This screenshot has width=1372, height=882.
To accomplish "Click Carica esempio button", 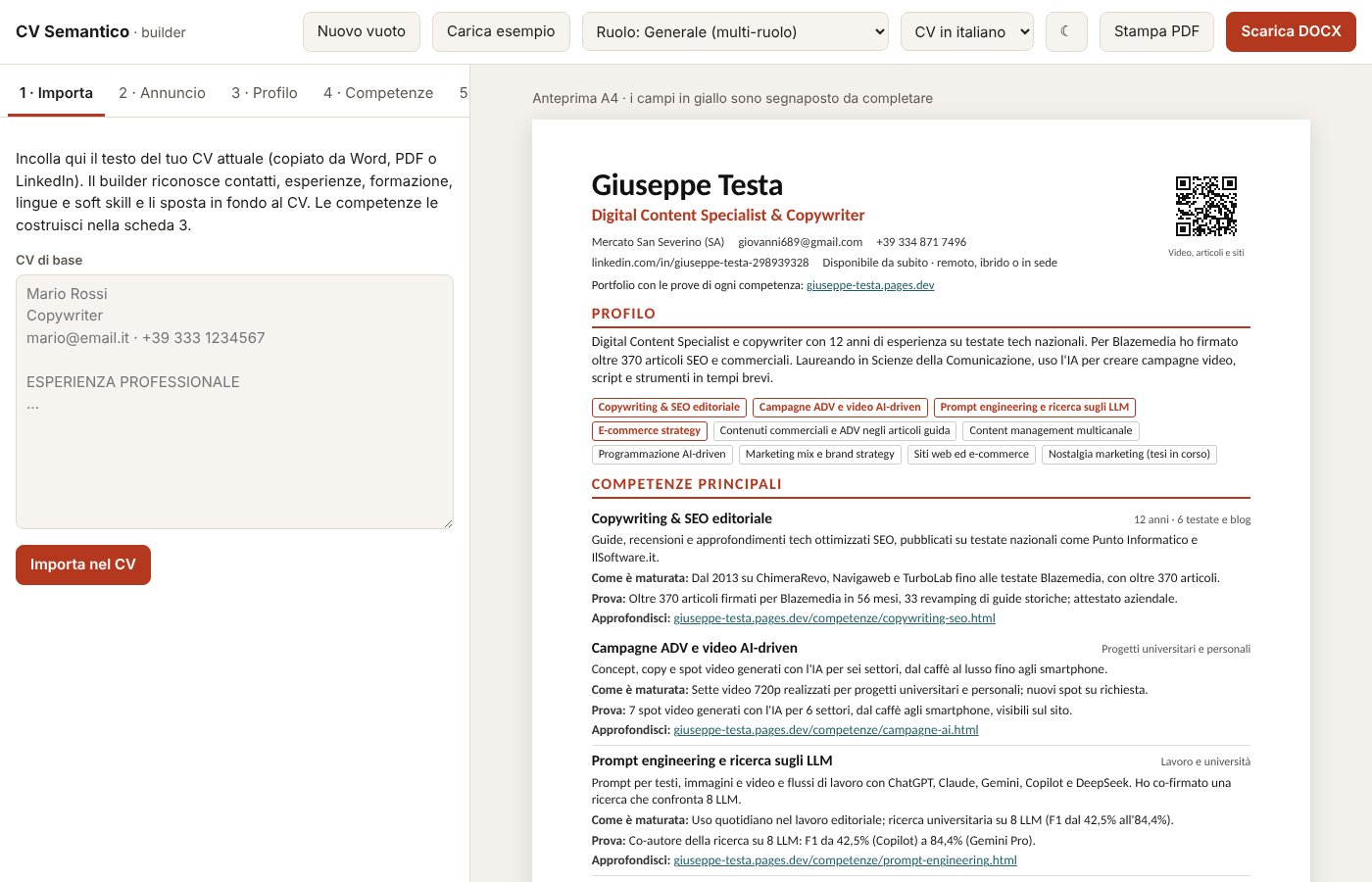I will (x=501, y=31).
